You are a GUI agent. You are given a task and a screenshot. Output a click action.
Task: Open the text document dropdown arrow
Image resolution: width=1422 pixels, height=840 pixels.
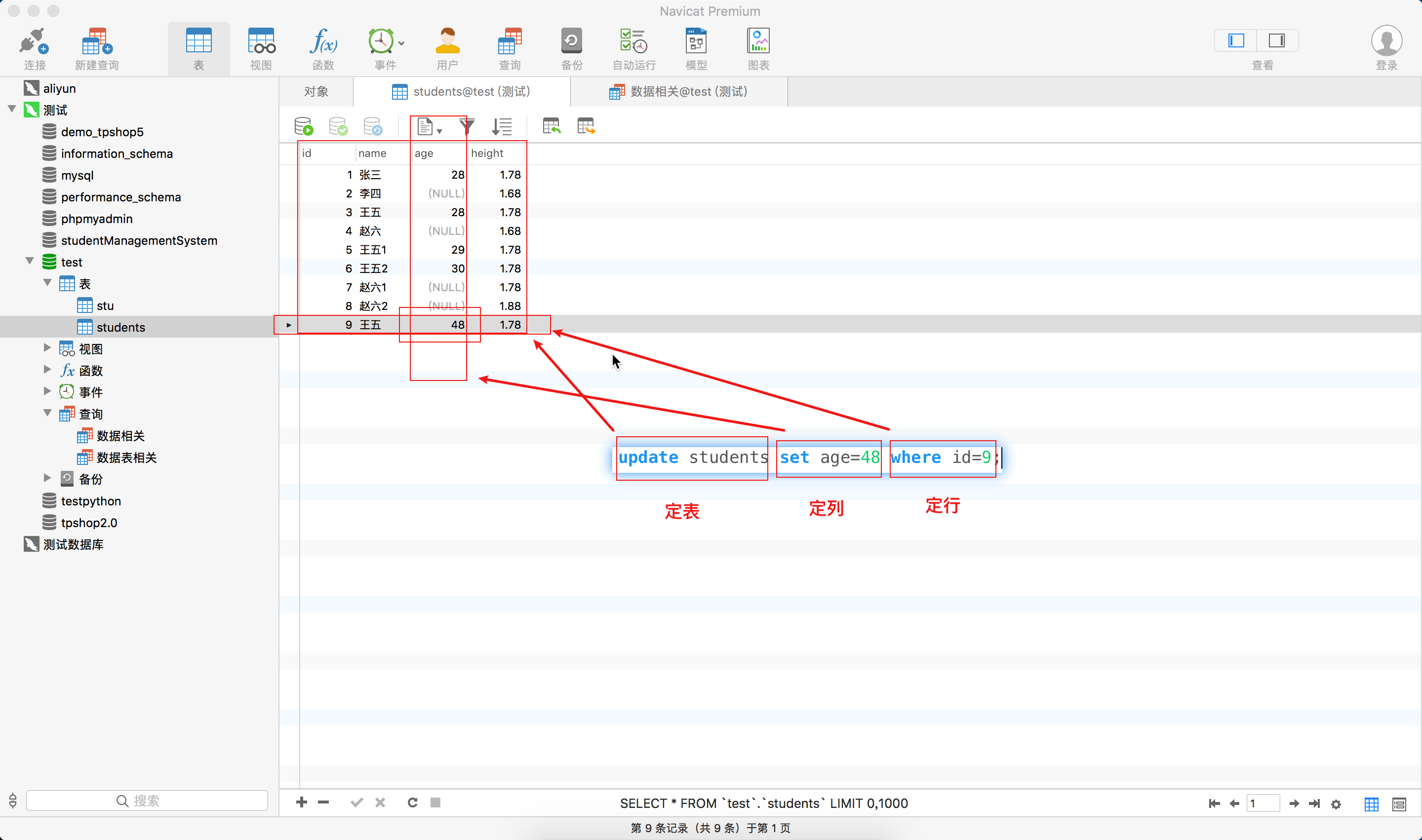coord(439,131)
